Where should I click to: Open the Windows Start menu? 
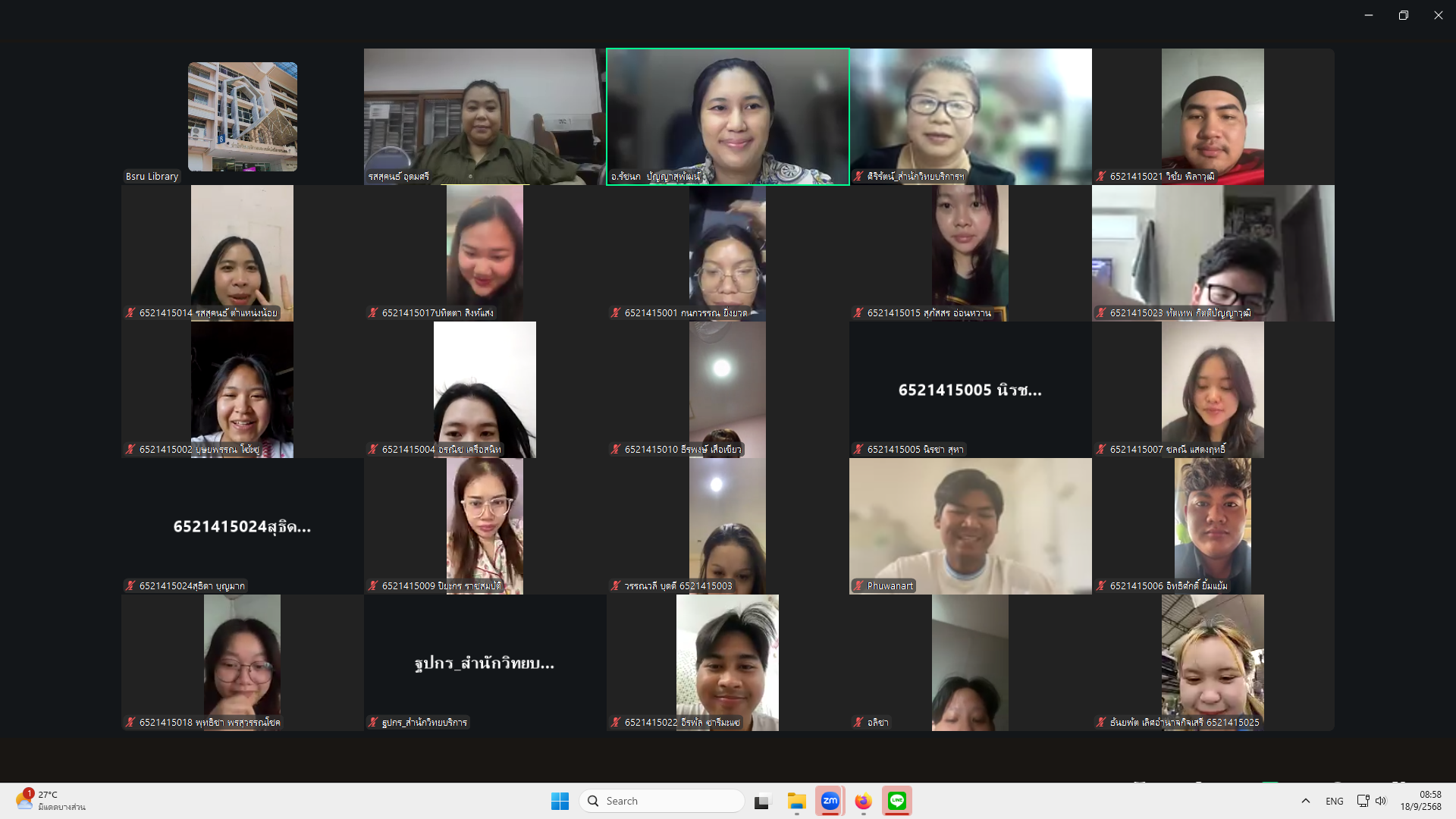point(560,801)
